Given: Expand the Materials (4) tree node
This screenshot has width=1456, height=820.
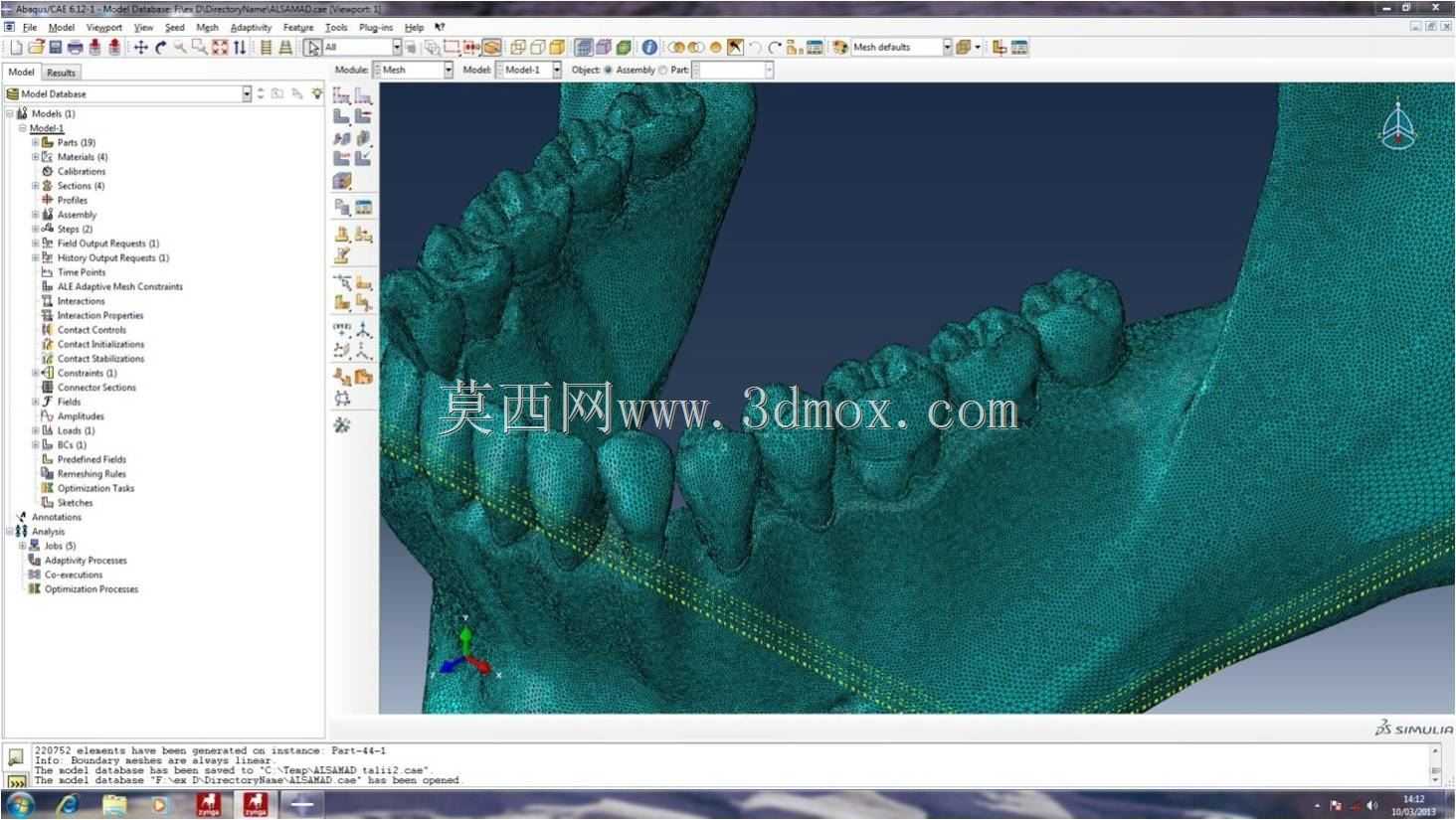Looking at the screenshot, I should pos(35,157).
